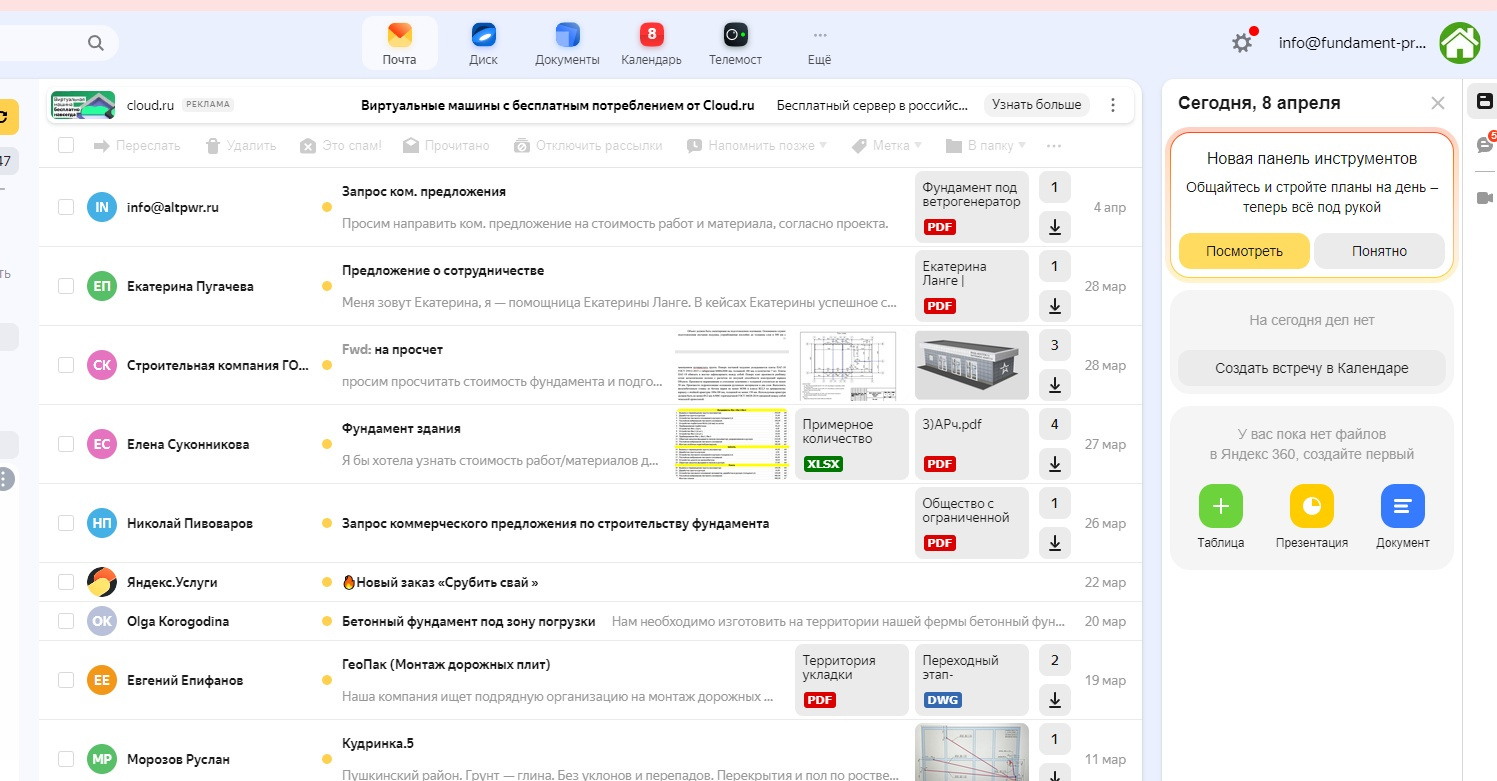Open the three-dot toolbar overflow menu
Screen dimensions: 1497x781
pyautogui.click(x=1053, y=146)
